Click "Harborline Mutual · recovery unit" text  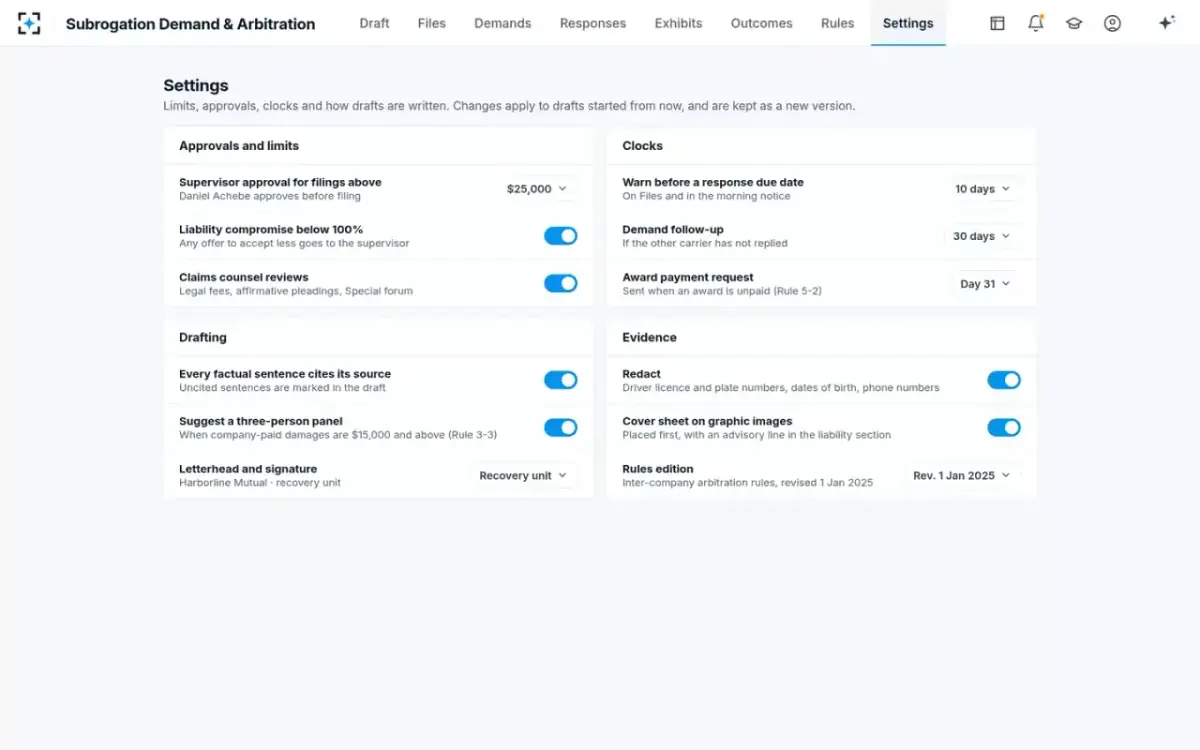[260, 483]
